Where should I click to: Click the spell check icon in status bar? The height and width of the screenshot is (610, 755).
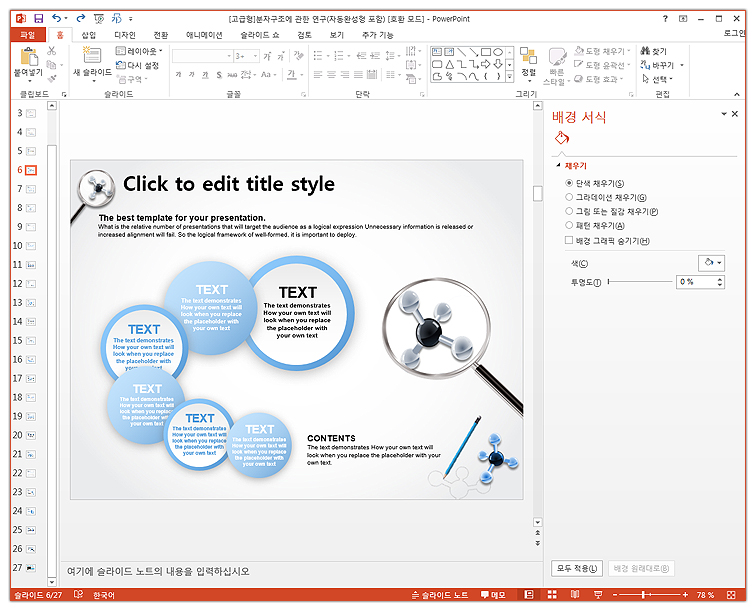click(78, 595)
